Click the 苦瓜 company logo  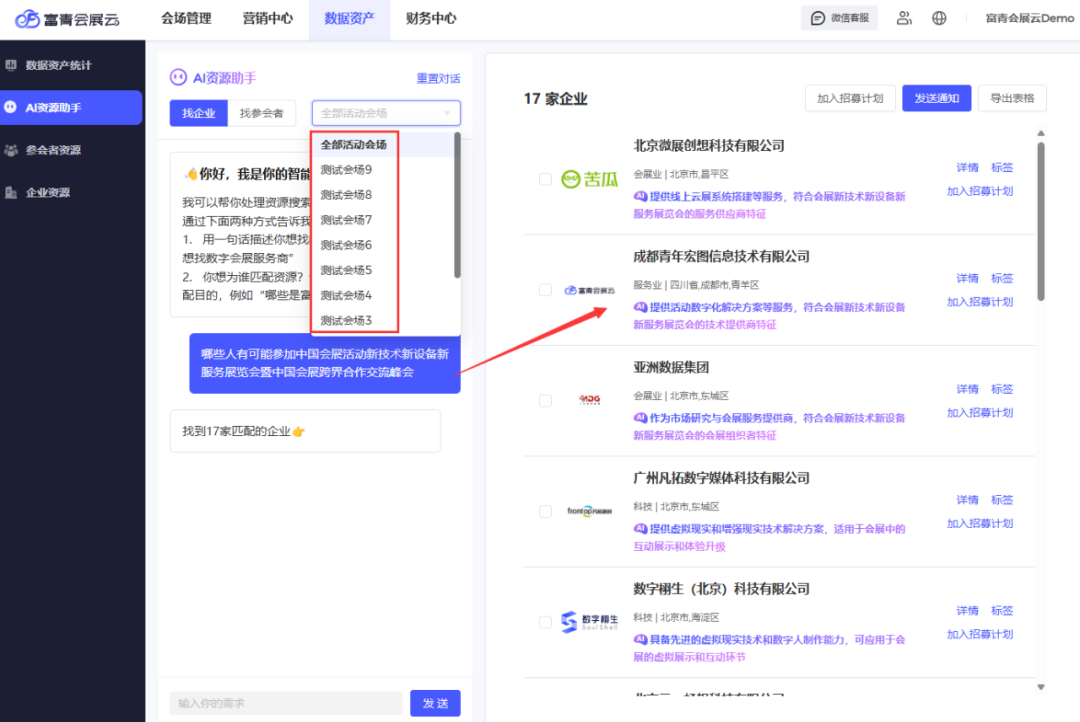click(589, 179)
